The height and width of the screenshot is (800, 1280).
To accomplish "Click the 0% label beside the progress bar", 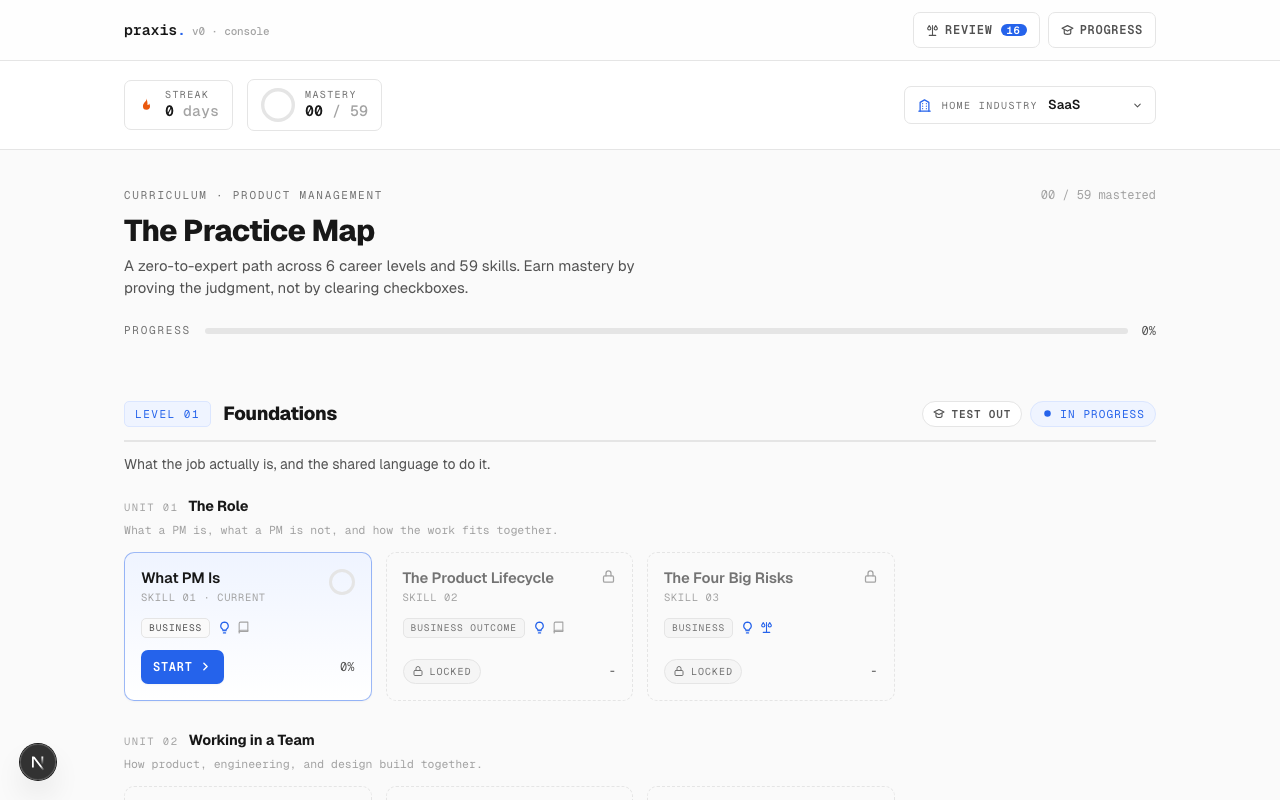I will (x=1148, y=331).
